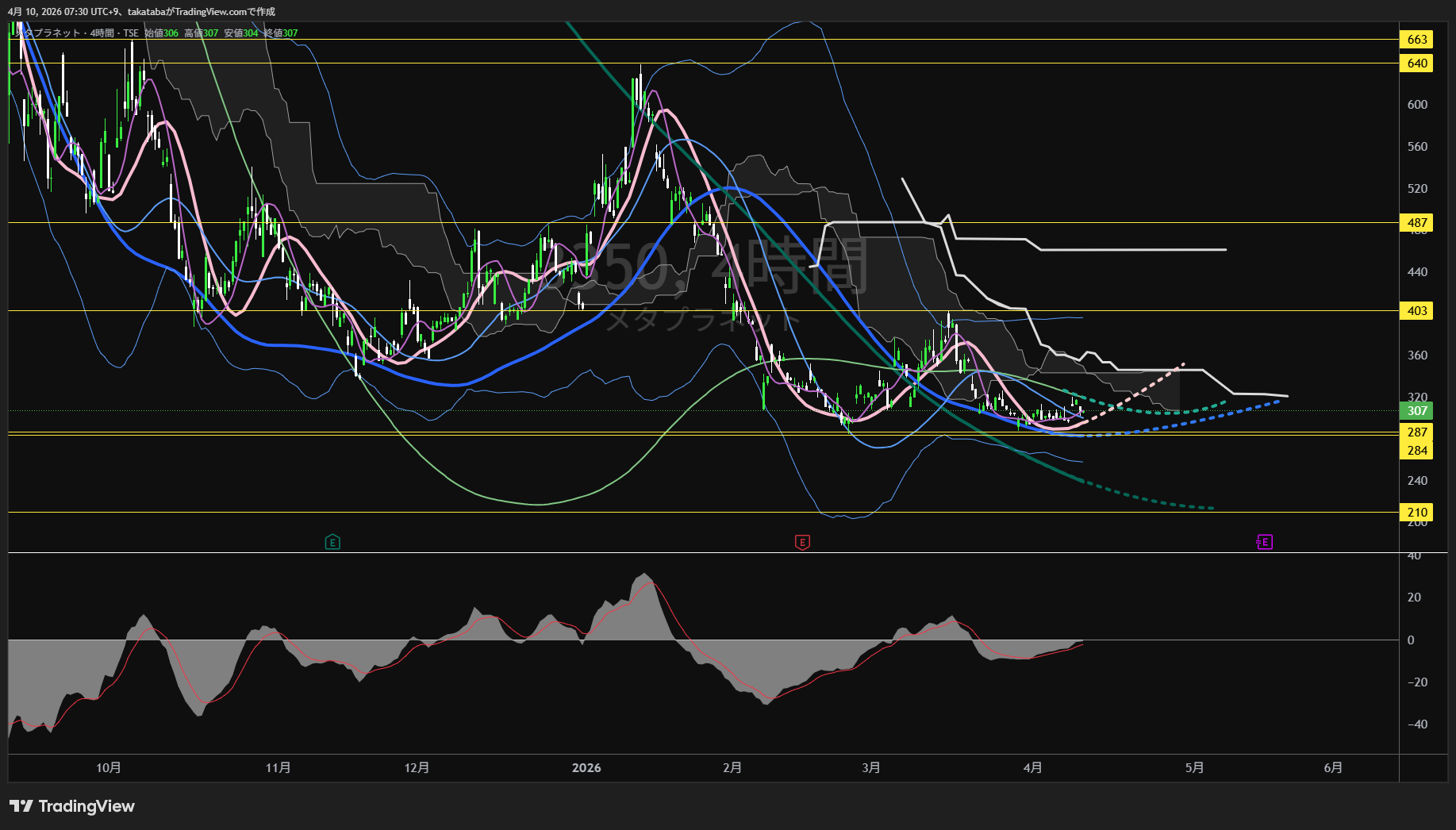This screenshot has width=1456, height=830.
Task: Click the yellow 403 price label
Action: pyautogui.click(x=1417, y=311)
